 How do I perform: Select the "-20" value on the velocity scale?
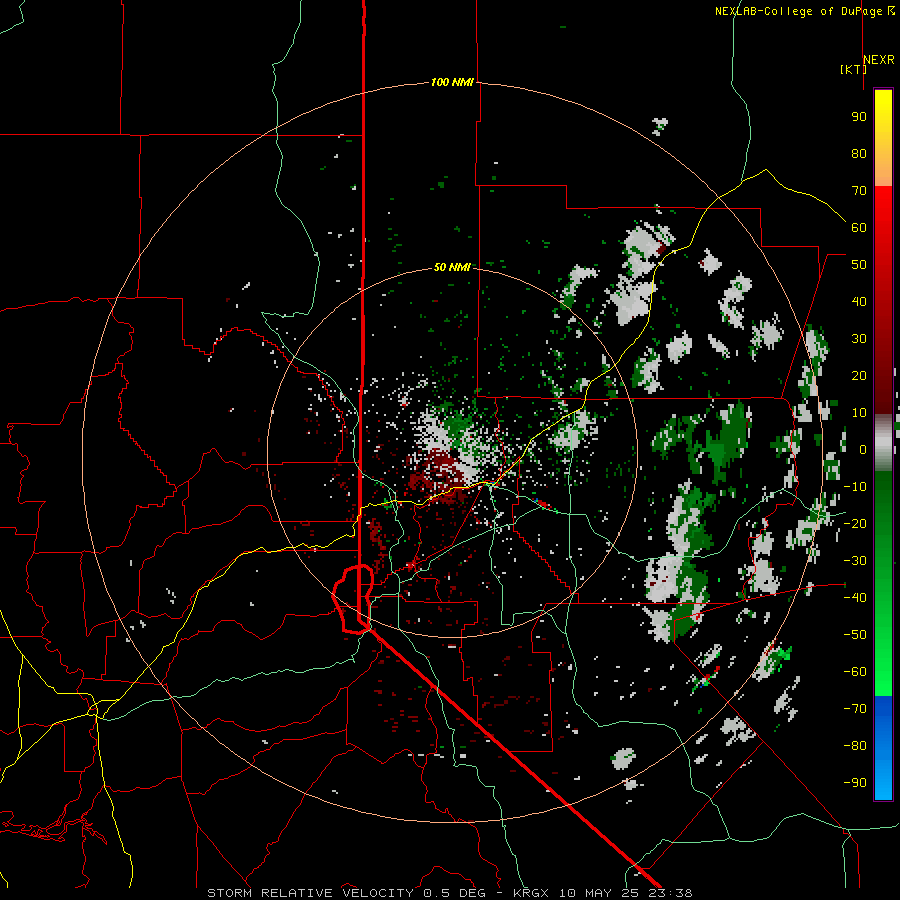pyautogui.click(x=855, y=523)
